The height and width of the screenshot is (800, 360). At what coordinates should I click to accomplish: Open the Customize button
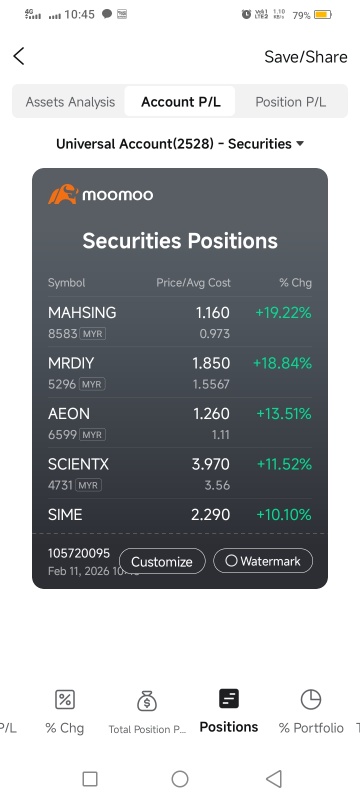[x=162, y=562]
